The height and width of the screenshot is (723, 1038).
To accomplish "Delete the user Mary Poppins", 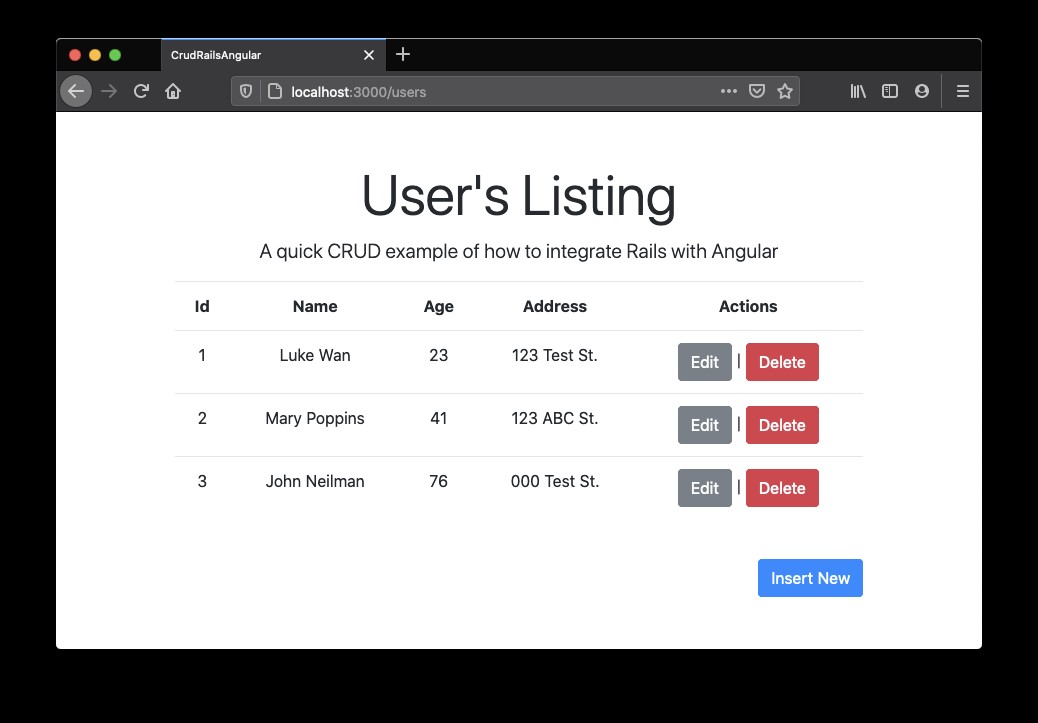I will (x=782, y=425).
